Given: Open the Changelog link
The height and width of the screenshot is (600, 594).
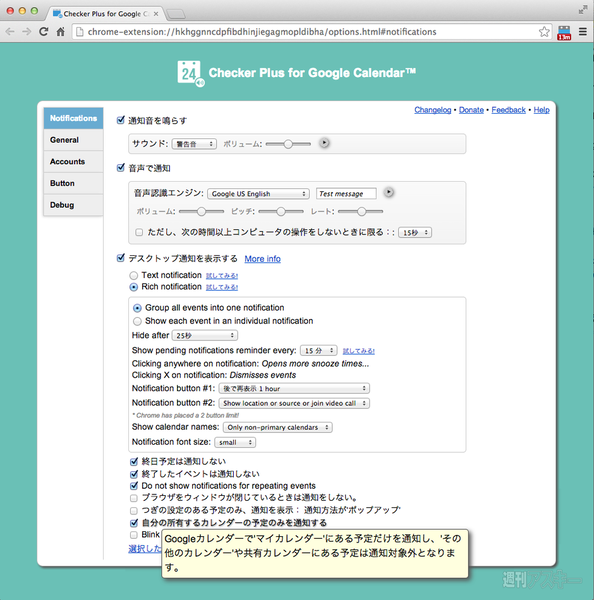Looking at the screenshot, I should (x=432, y=110).
